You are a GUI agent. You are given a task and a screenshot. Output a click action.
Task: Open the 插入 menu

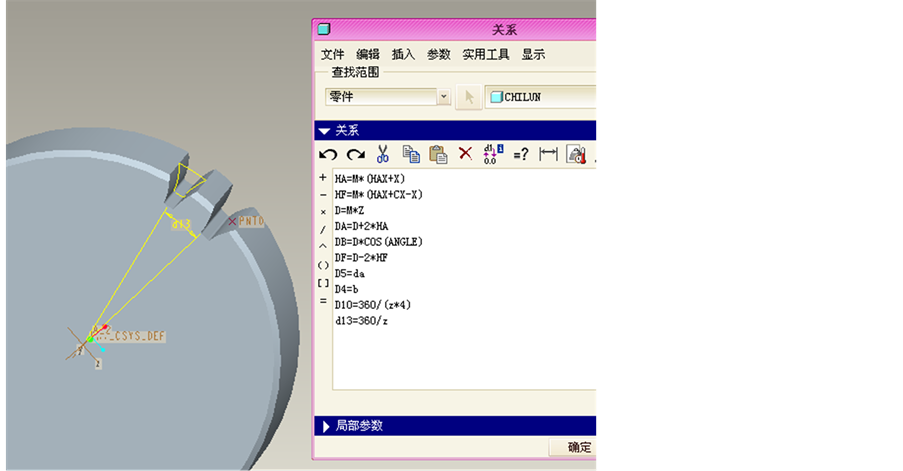tap(403, 55)
